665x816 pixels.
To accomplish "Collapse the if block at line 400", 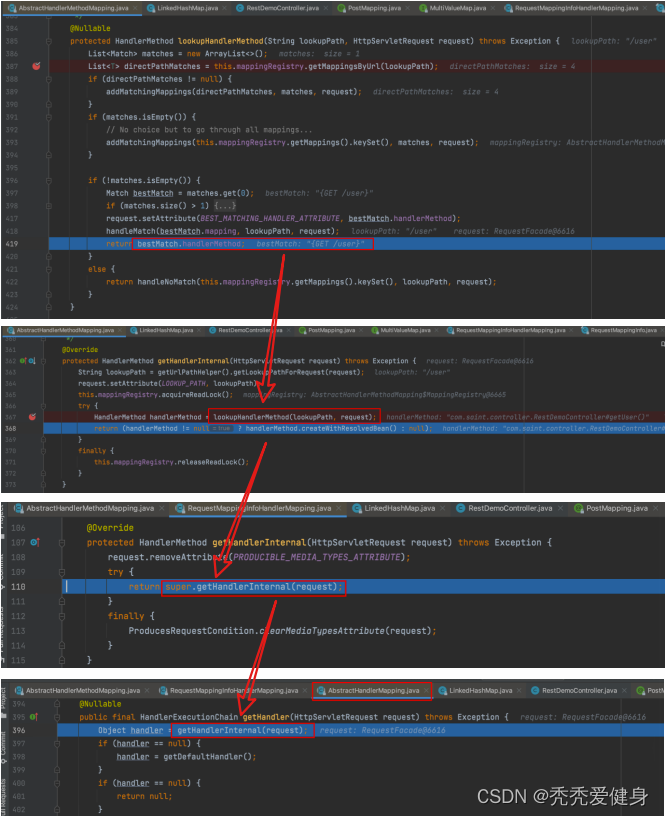I will click(57, 783).
